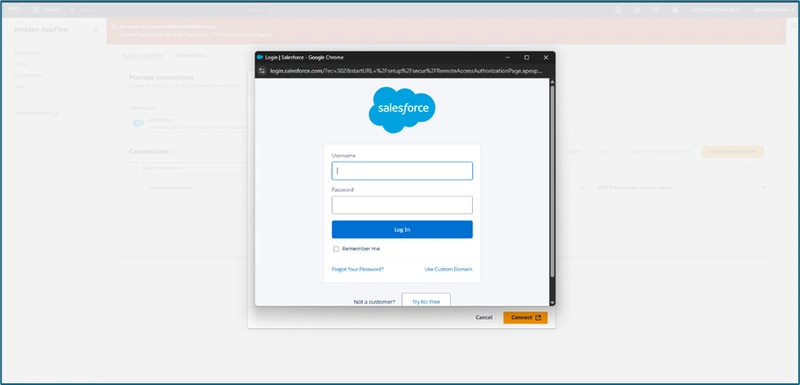Click Connection name column header
The width and height of the screenshot is (800, 385).
(171, 188)
